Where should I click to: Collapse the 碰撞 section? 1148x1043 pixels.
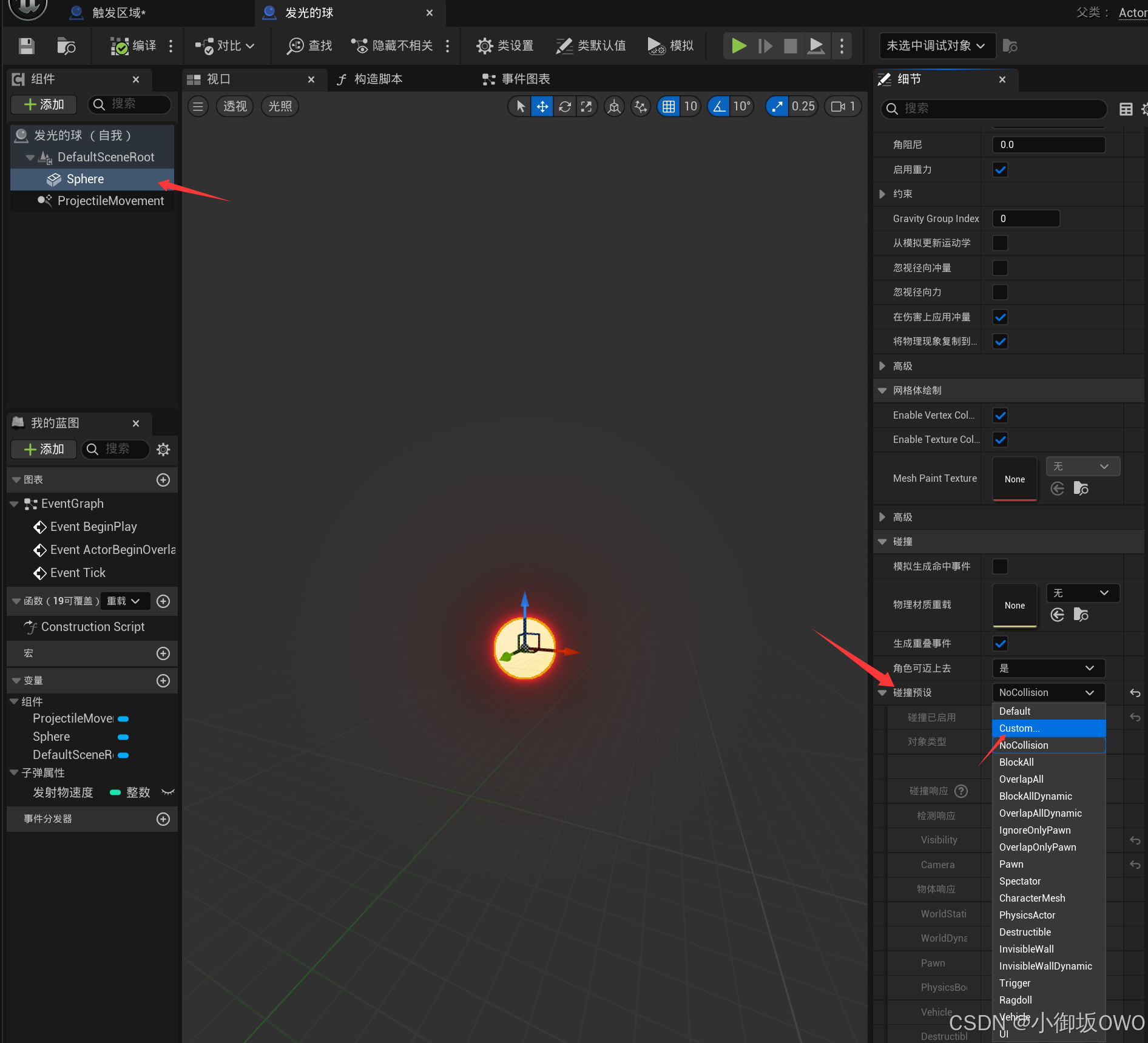pos(882,542)
